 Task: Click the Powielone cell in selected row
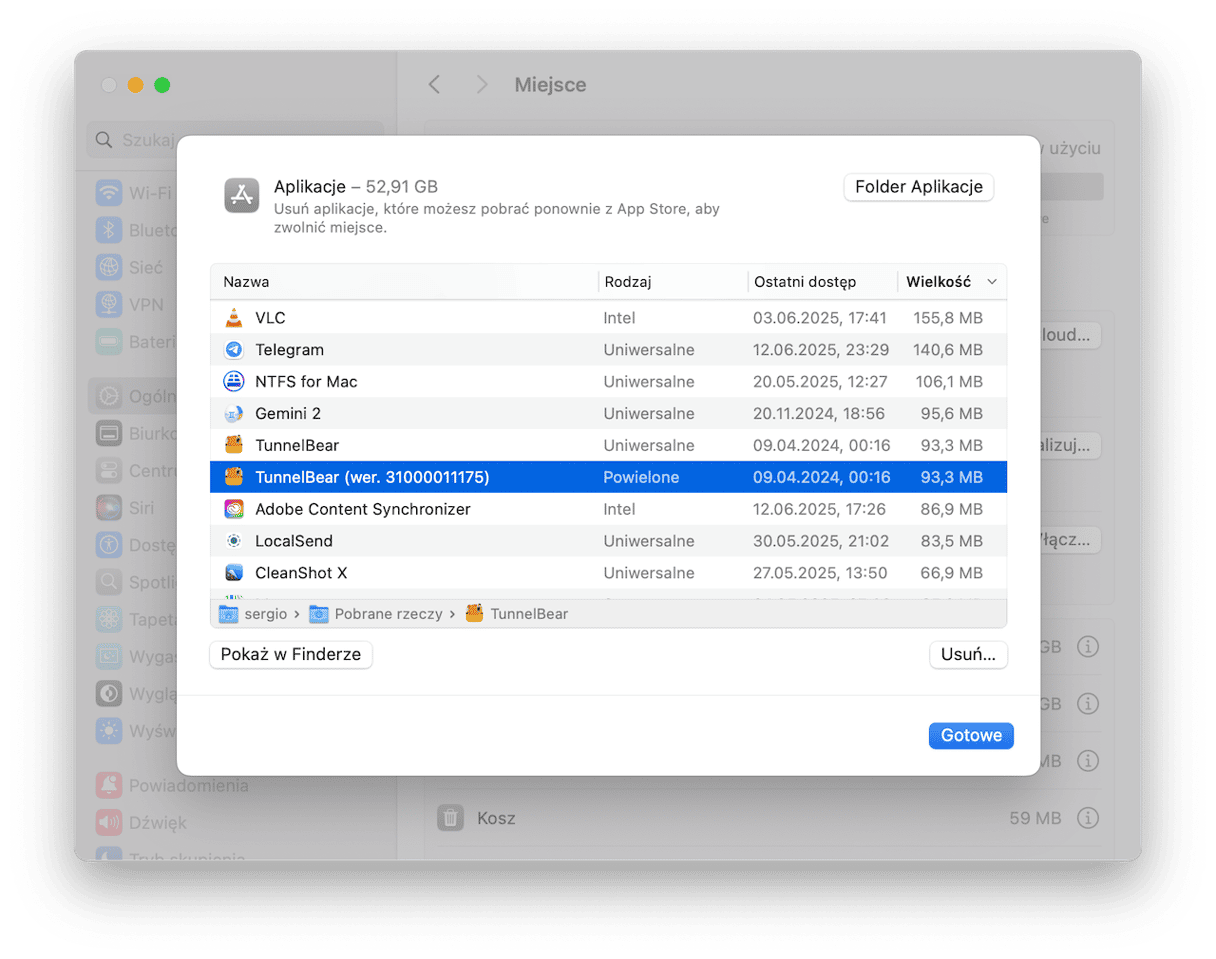(x=641, y=477)
